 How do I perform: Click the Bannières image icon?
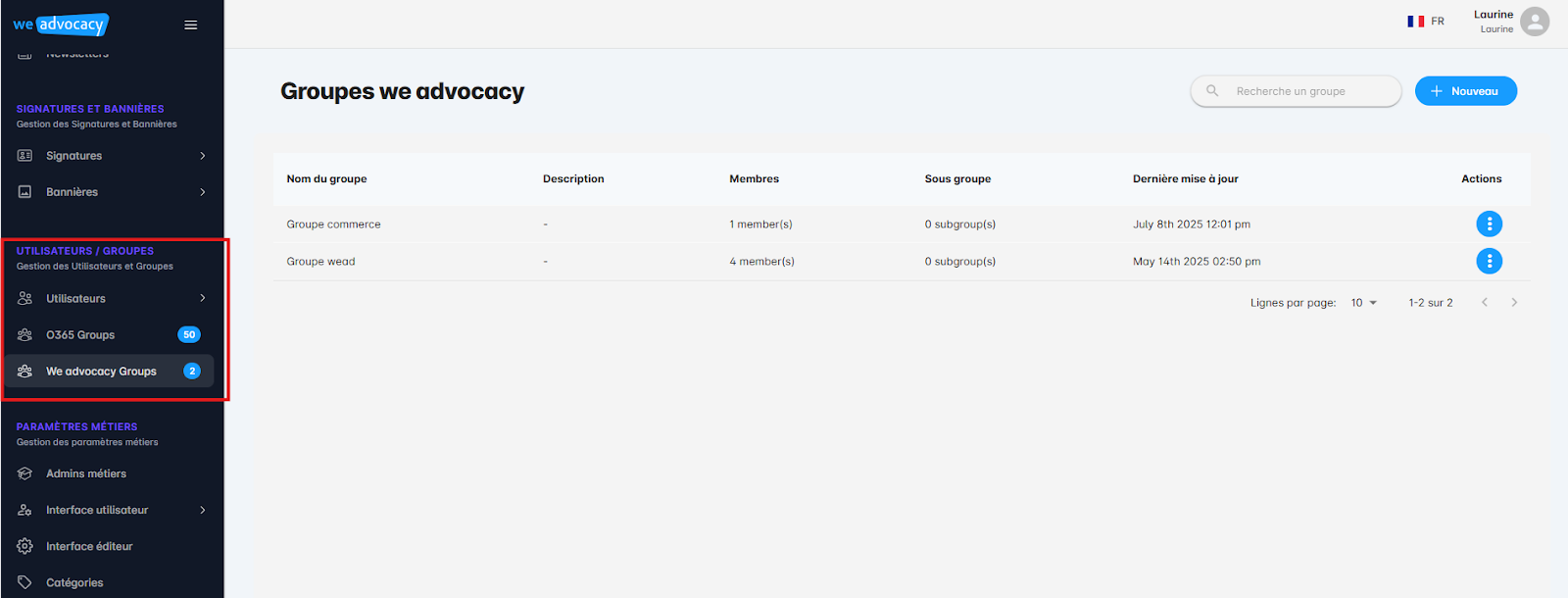click(x=25, y=192)
